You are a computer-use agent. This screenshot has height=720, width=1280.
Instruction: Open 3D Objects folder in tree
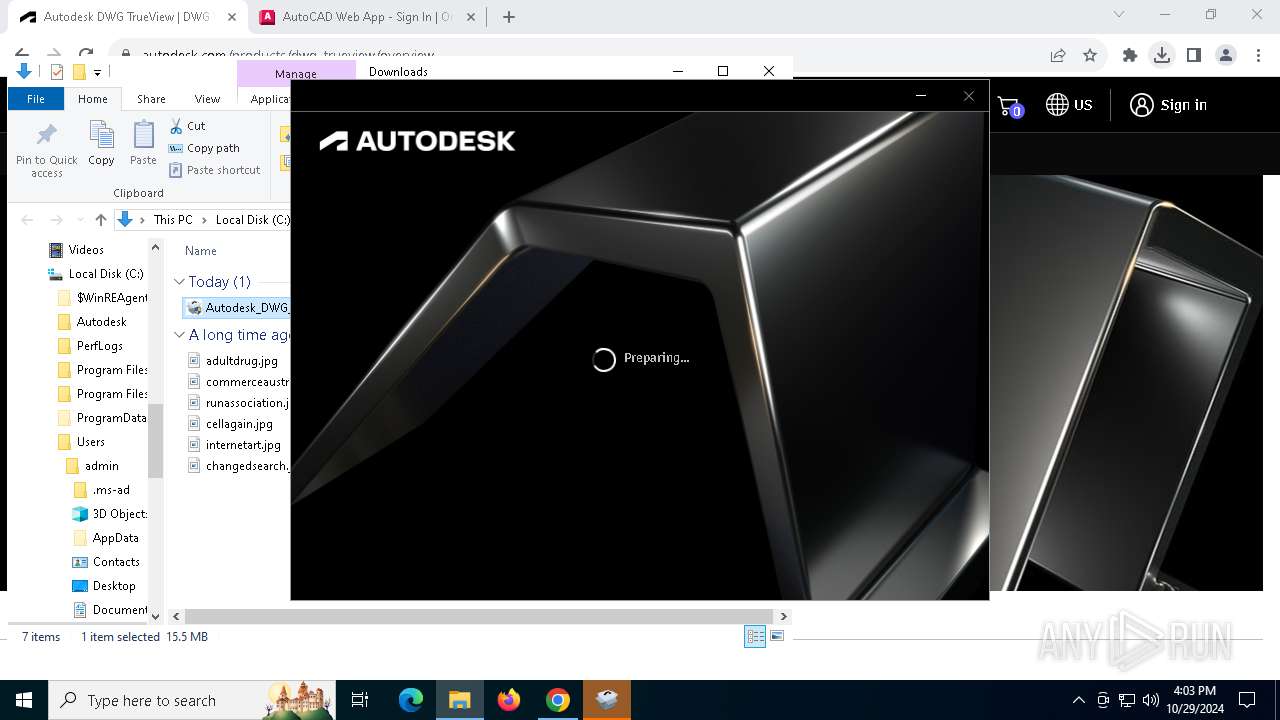(x=119, y=514)
